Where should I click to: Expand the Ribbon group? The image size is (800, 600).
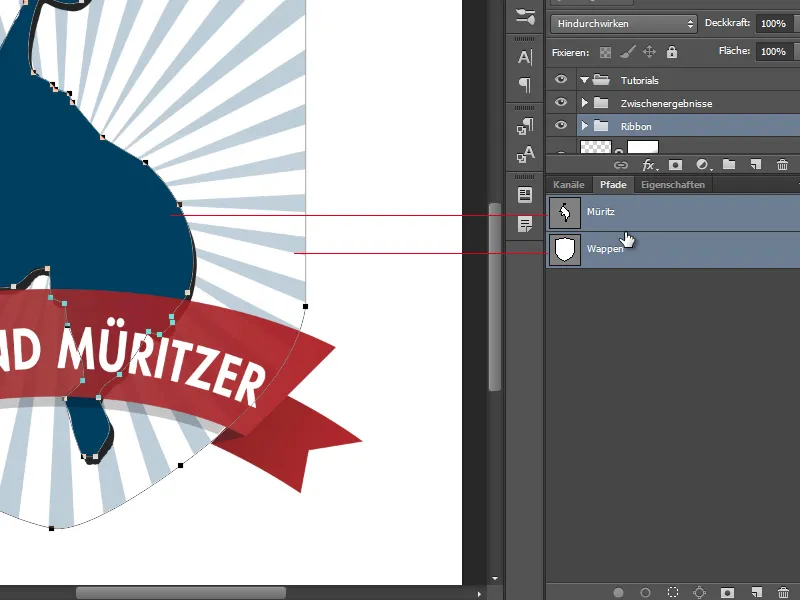pyautogui.click(x=585, y=126)
